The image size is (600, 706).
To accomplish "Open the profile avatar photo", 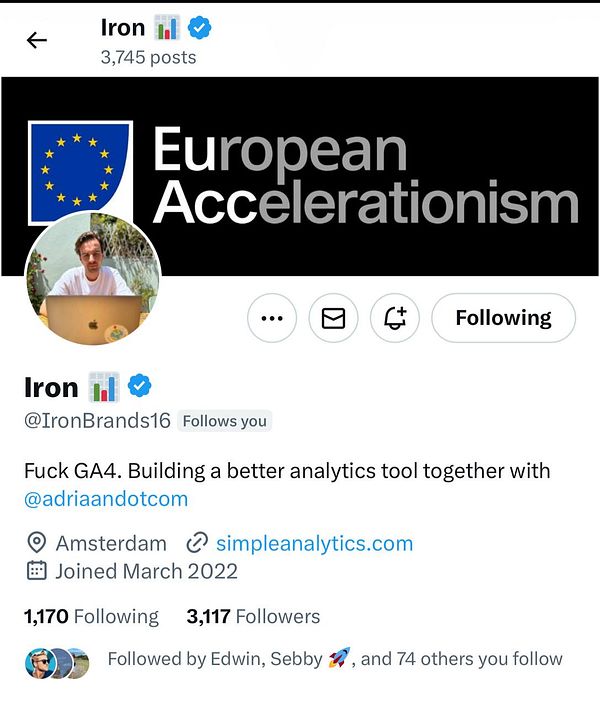I will [92, 278].
